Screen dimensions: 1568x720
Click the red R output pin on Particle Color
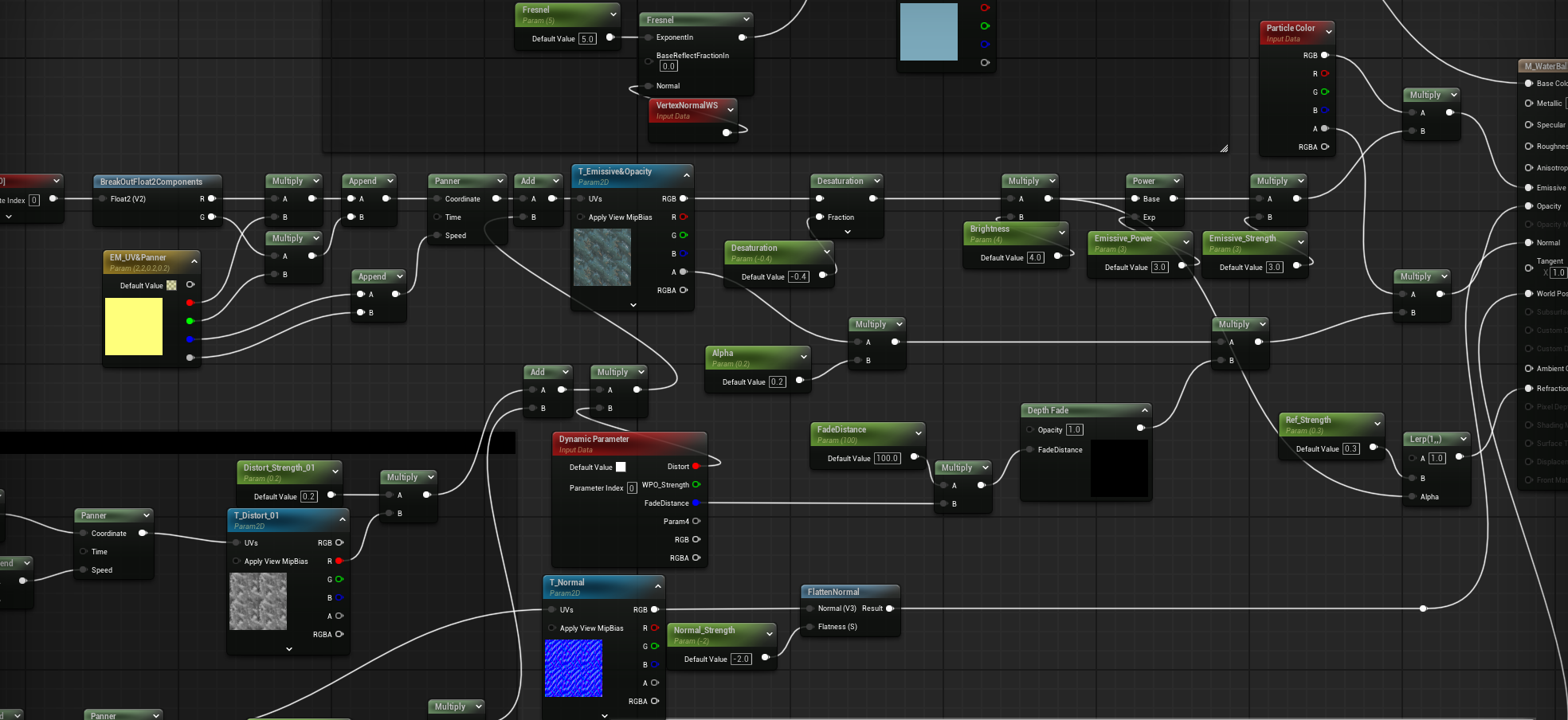[1324, 73]
